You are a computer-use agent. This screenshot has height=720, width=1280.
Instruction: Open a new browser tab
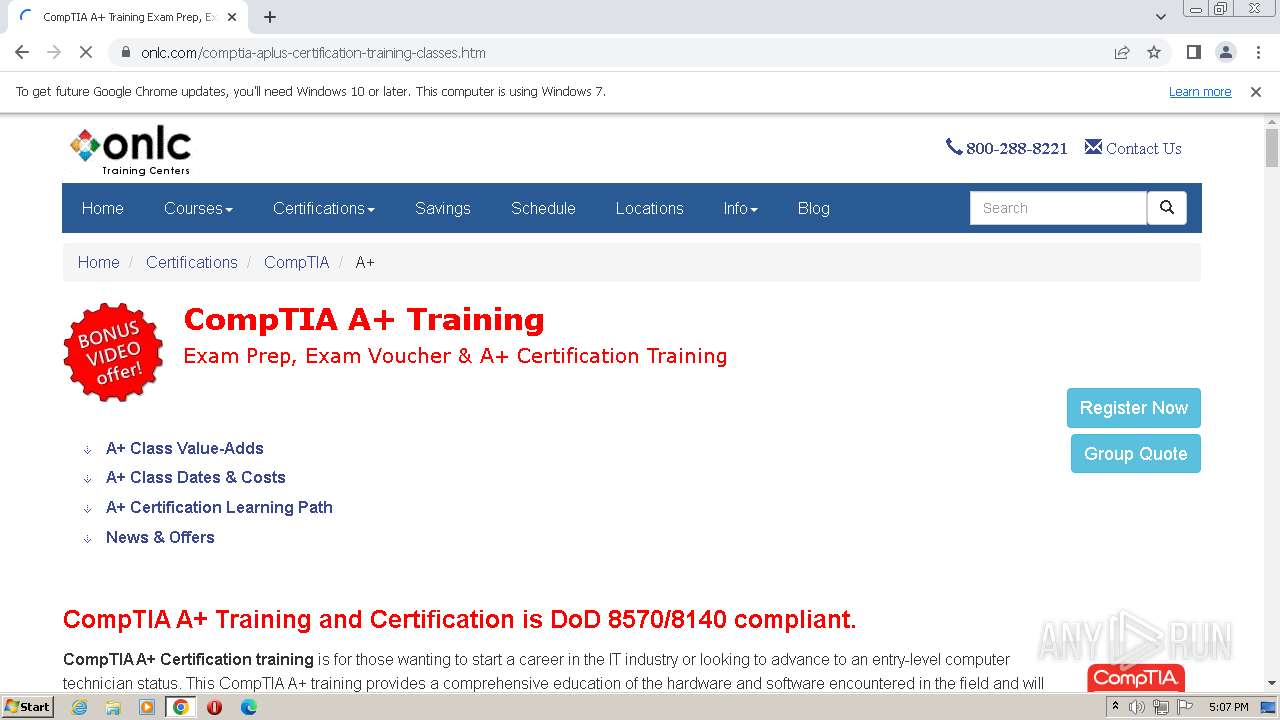pos(270,17)
